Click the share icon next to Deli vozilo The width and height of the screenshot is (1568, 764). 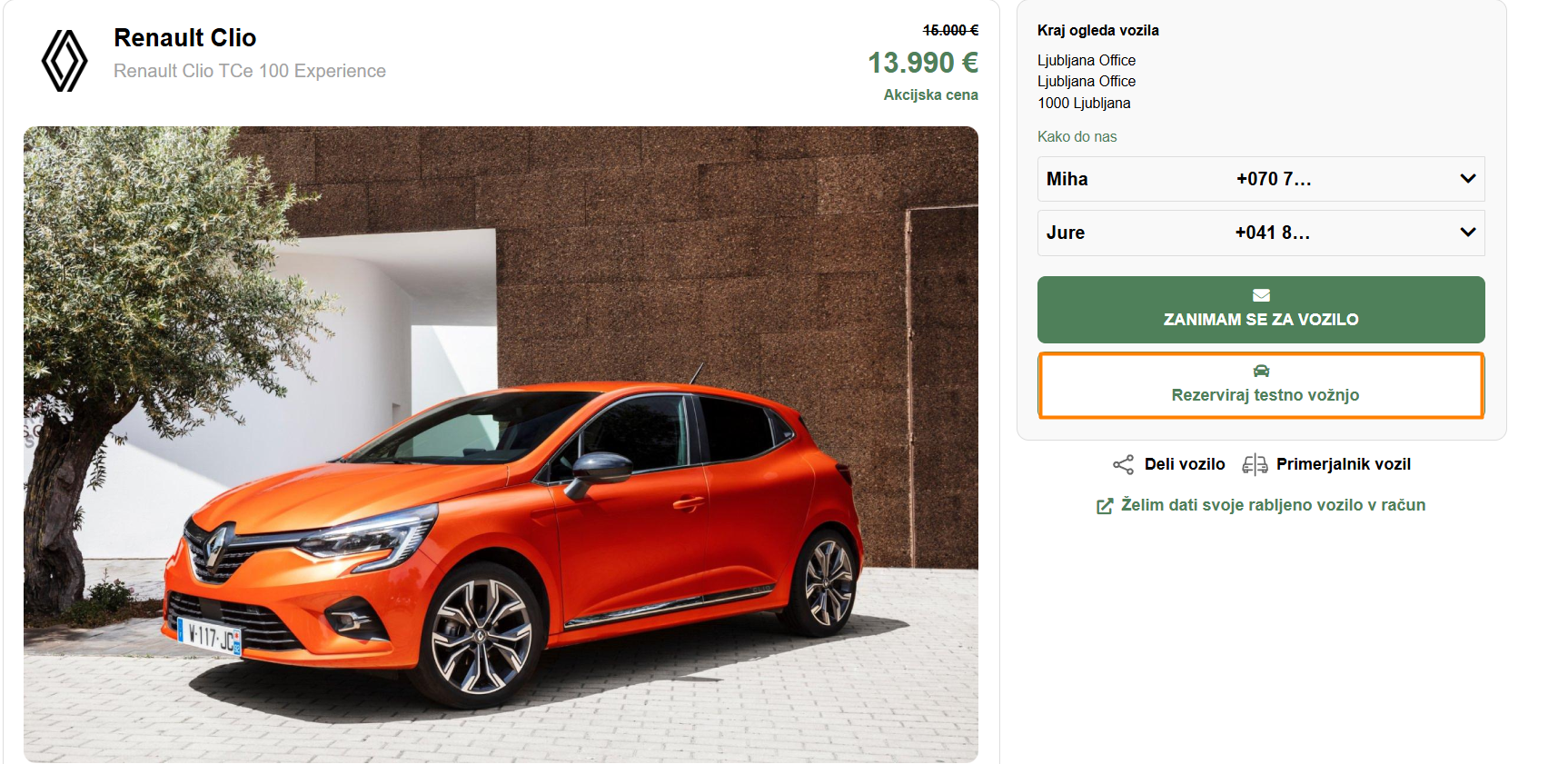tap(1124, 465)
